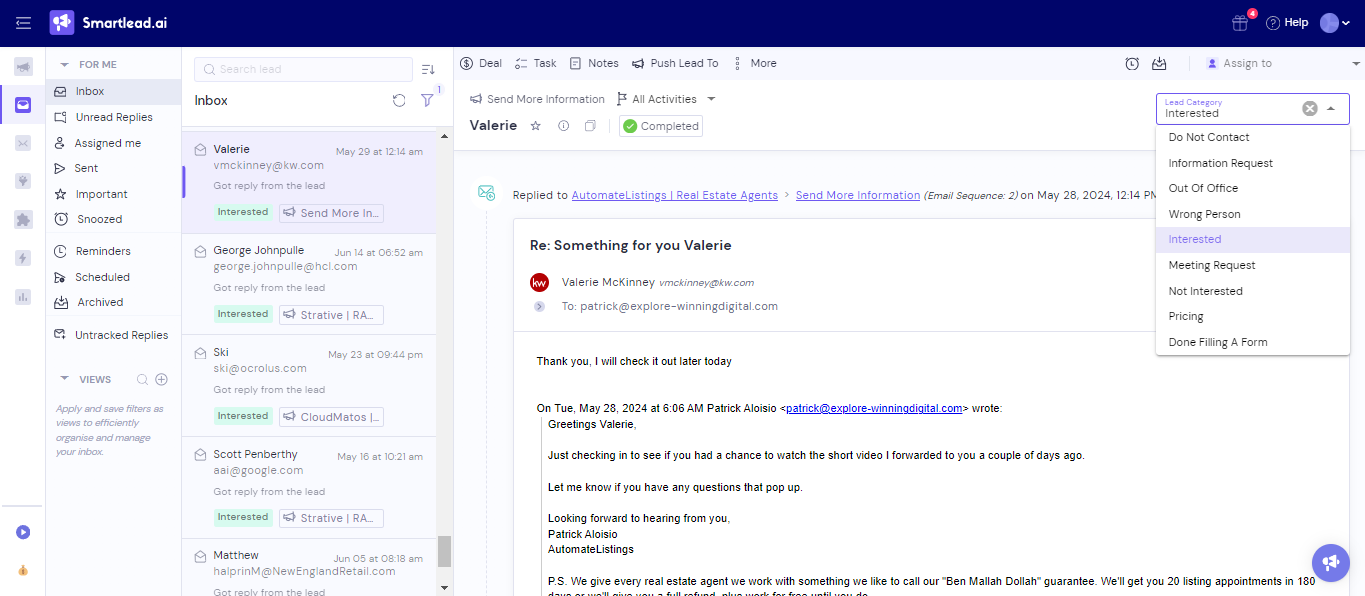The height and width of the screenshot is (596, 1365).
Task: Click the Task toolbar button
Action: (535, 63)
